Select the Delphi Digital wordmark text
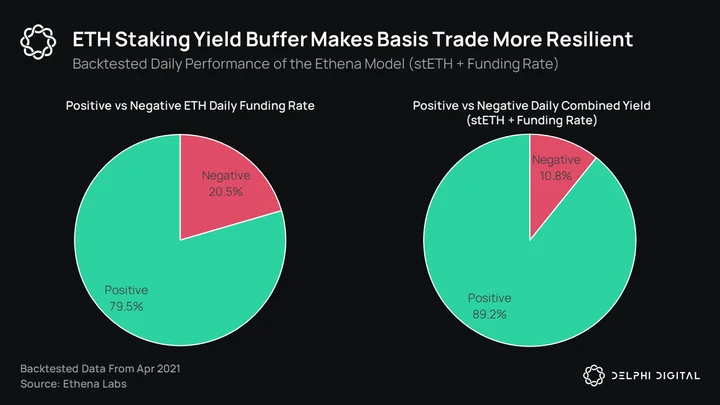Screen dimensions: 720x405 click(x=656, y=376)
